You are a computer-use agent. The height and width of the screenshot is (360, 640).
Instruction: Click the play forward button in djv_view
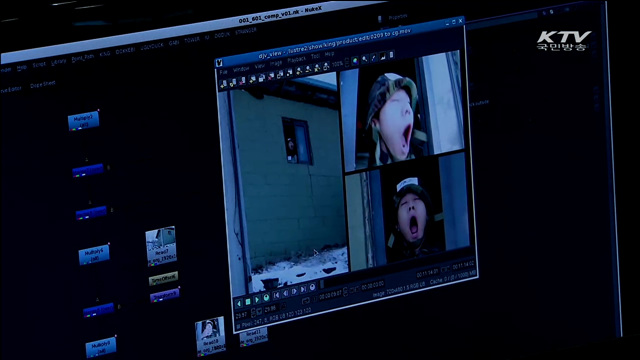pyautogui.click(x=257, y=300)
